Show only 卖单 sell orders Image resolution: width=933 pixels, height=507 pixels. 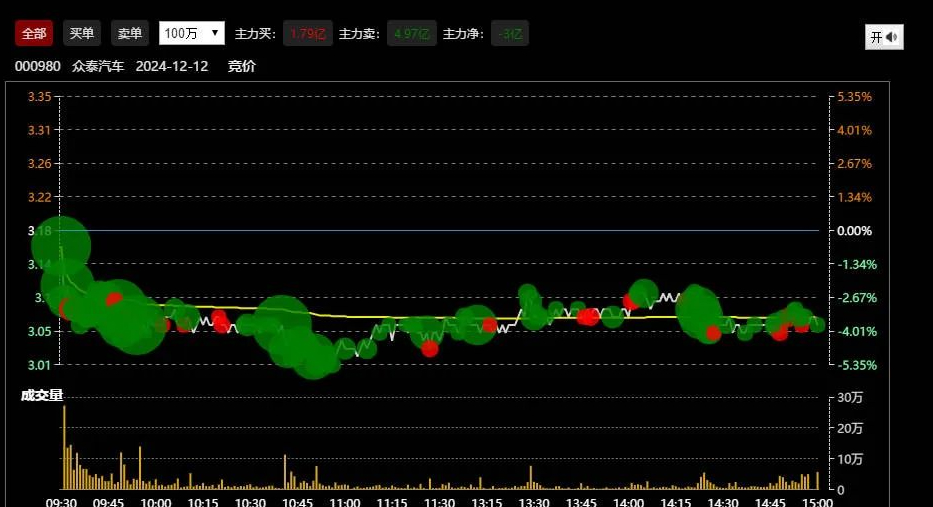point(130,33)
